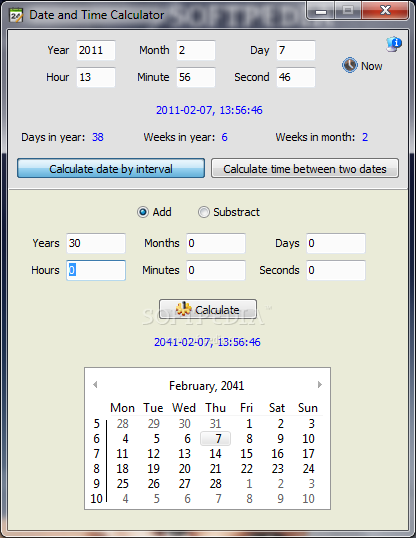Click Weeks in month value 2

[365, 137]
